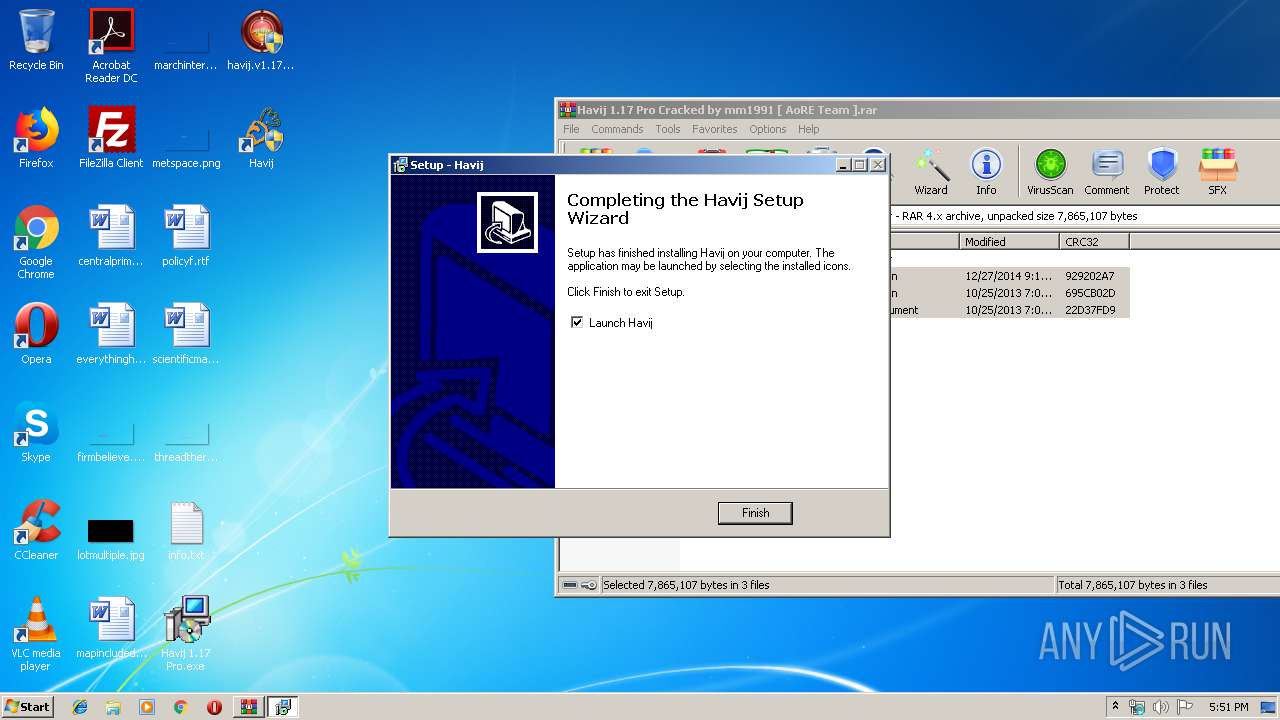Open FileZilla Client desktop shortcut
The height and width of the screenshot is (720, 1280).
click(111, 138)
